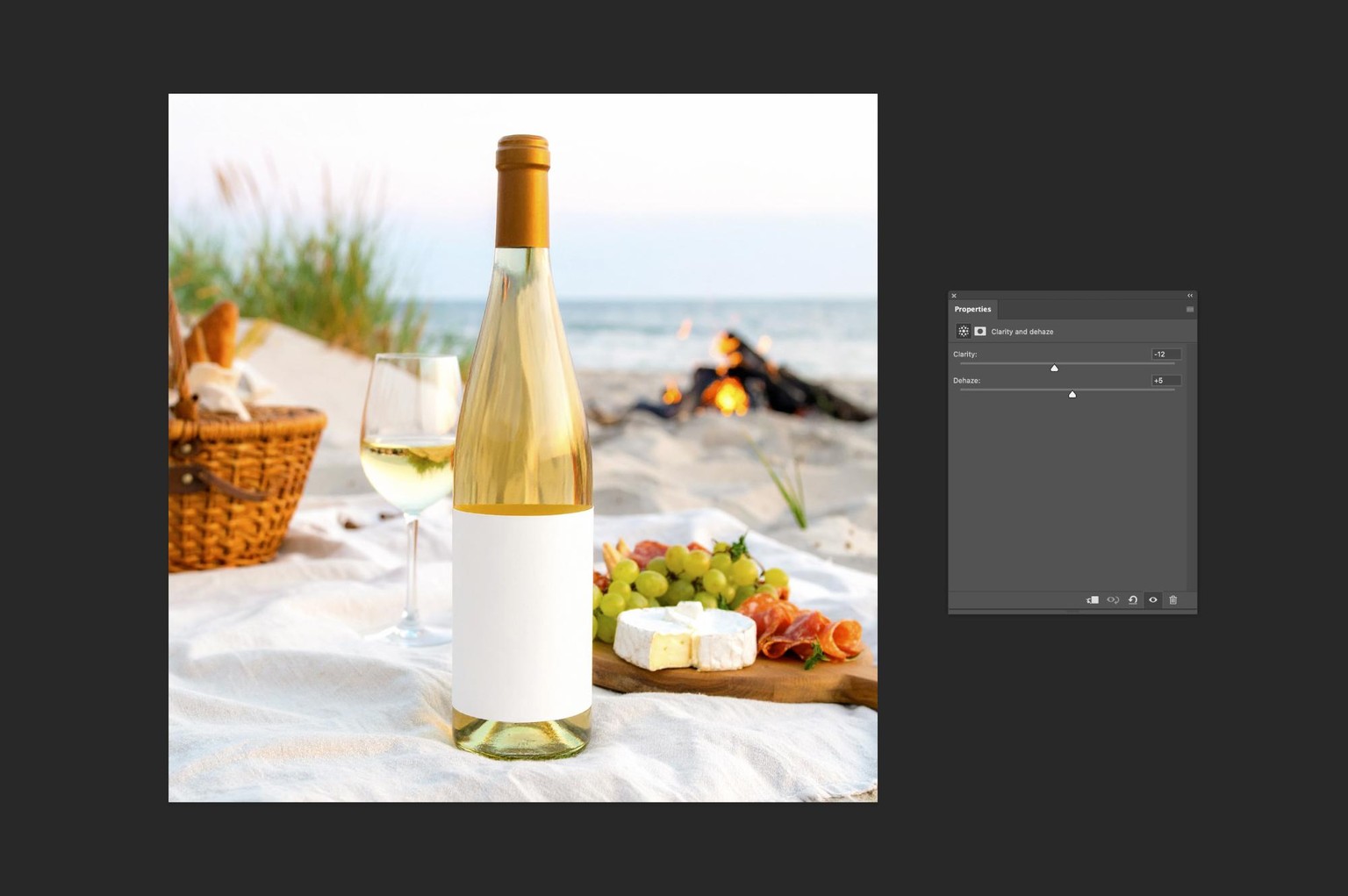This screenshot has height=896, width=1348.
Task: Click the 'Clarity:' label
Action: pyautogui.click(x=965, y=355)
